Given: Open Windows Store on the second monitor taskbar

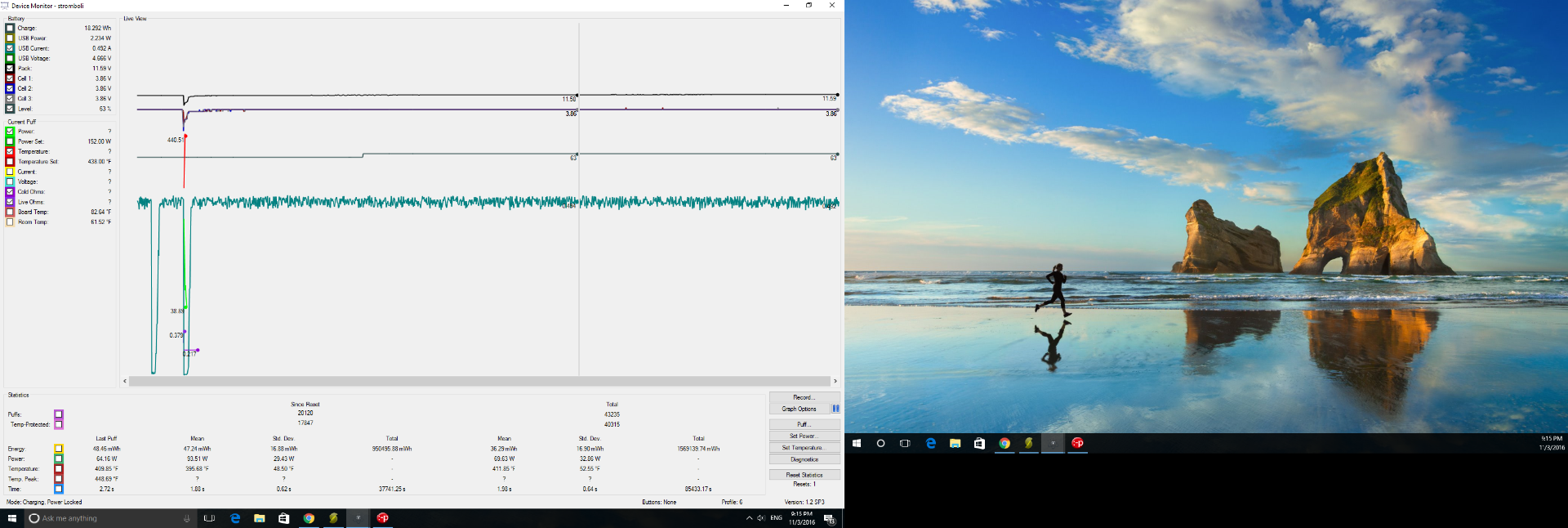Looking at the screenshot, I should tap(979, 443).
